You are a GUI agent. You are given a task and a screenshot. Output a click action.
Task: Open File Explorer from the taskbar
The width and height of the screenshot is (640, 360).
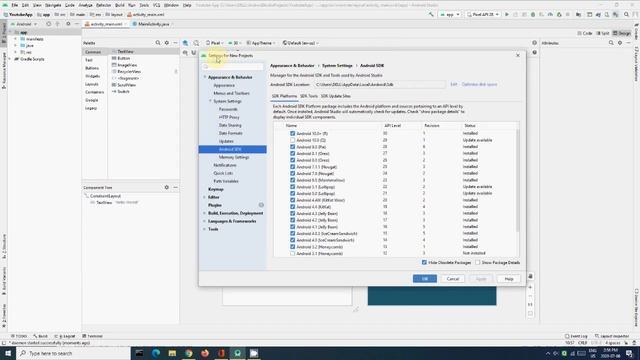coord(172,353)
